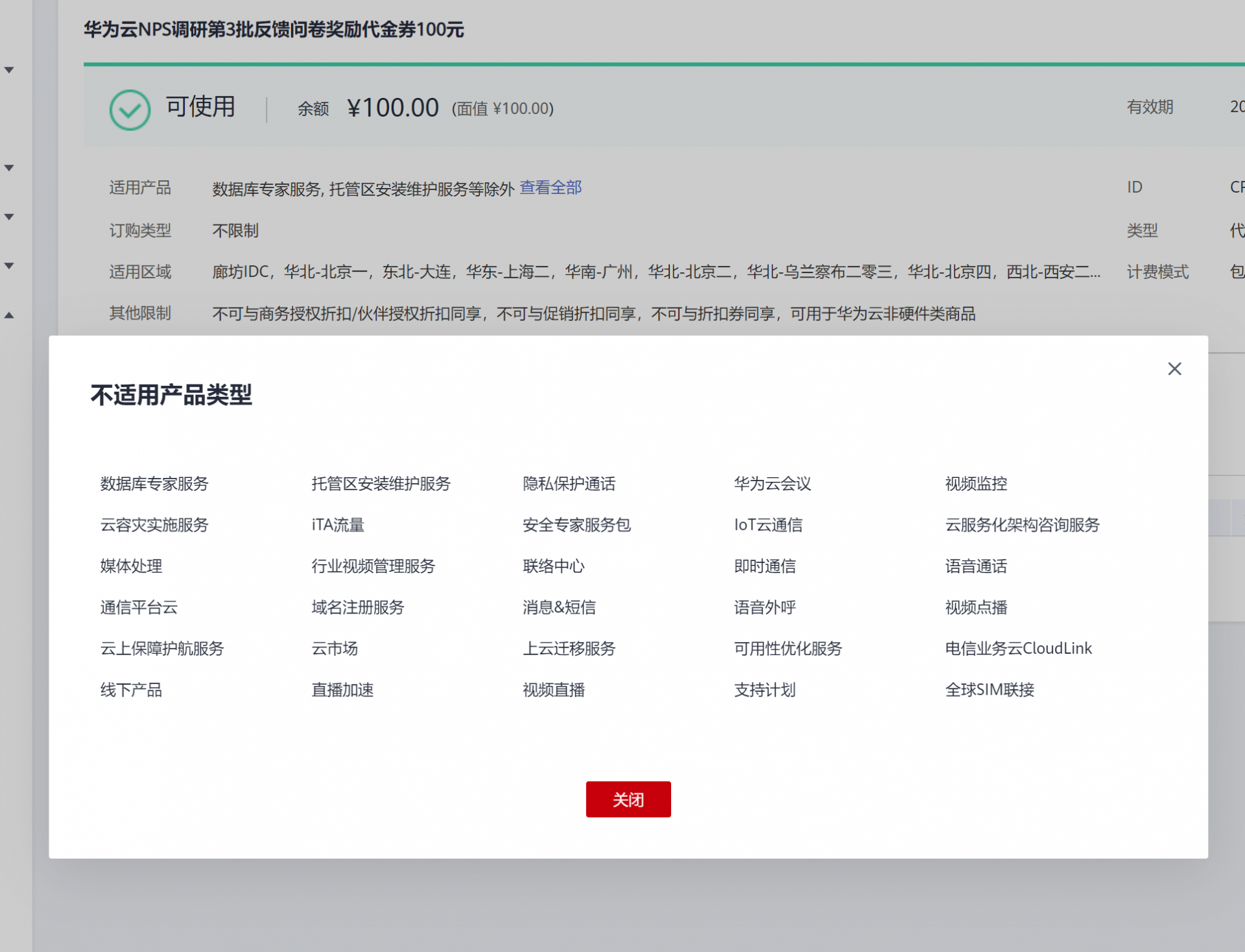The width and height of the screenshot is (1245, 952).
Task: Click the 消息&短信 text
Action: (x=560, y=608)
